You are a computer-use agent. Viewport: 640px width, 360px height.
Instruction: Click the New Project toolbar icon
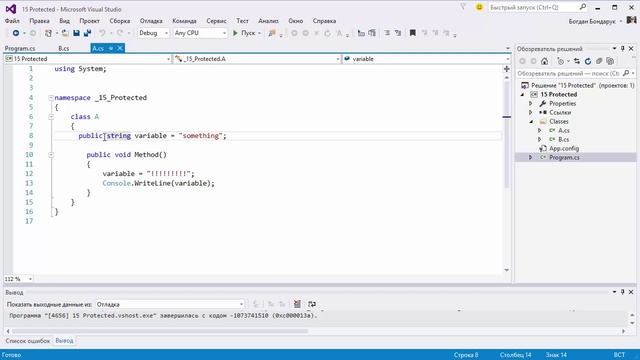[48, 33]
